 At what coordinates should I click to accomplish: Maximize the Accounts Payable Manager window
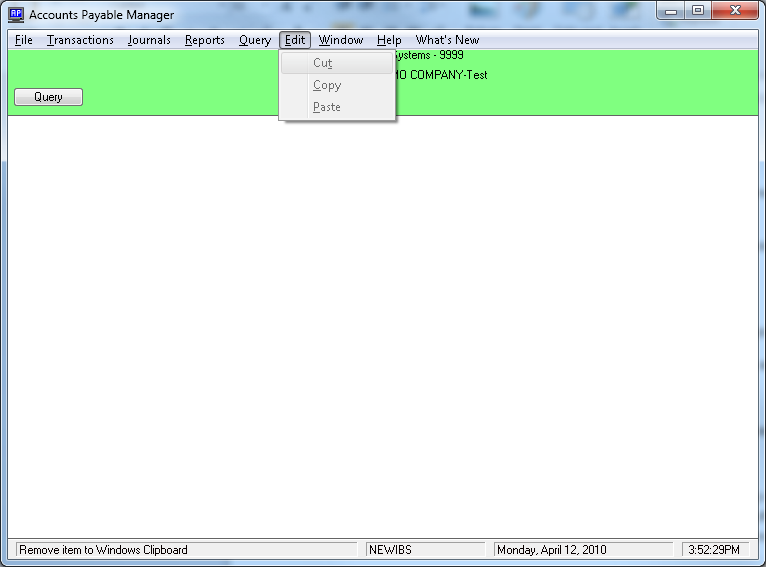pos(697,11)
